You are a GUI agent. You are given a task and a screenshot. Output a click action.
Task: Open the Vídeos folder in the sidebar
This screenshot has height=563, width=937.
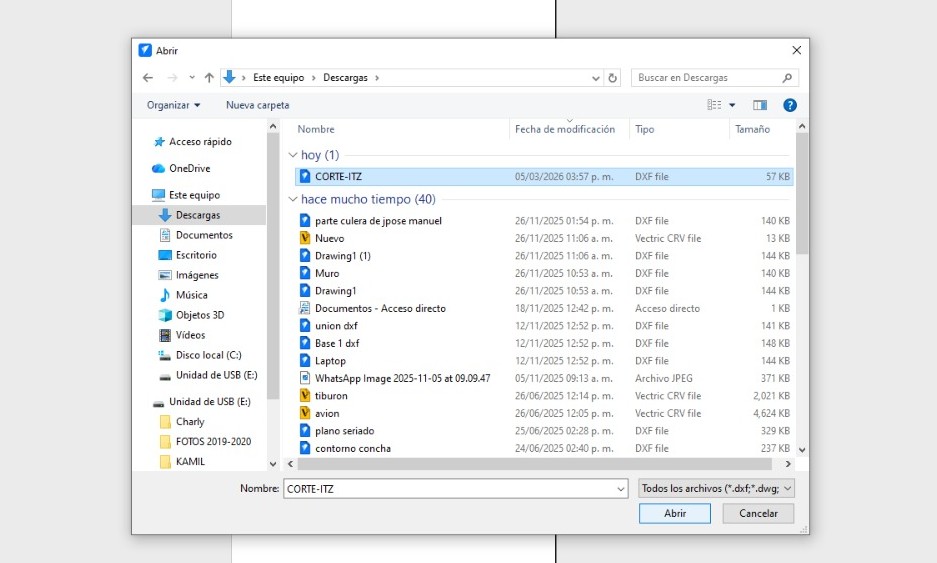point(182,335)
